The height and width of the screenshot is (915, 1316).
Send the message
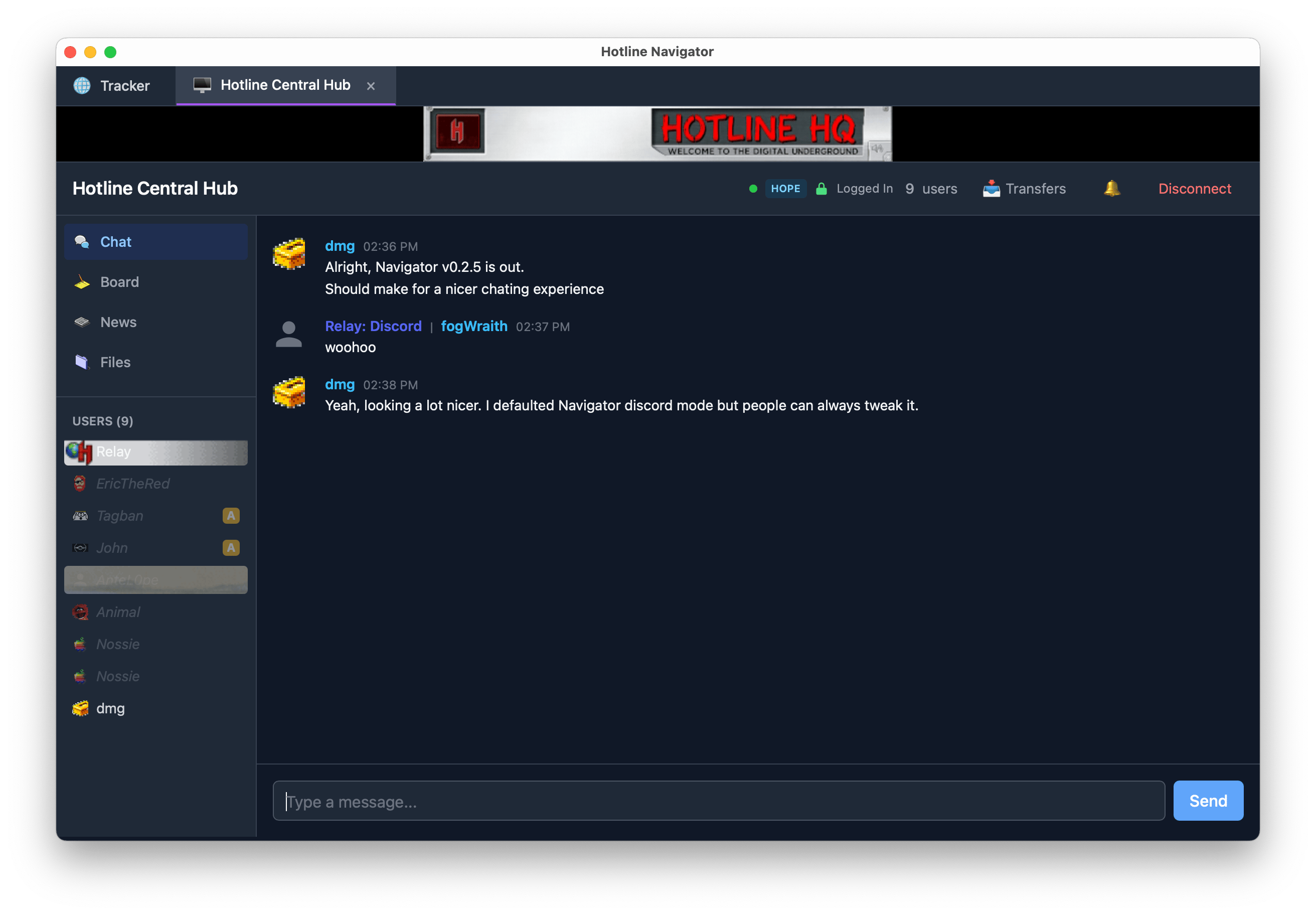tap(1208, 801)
